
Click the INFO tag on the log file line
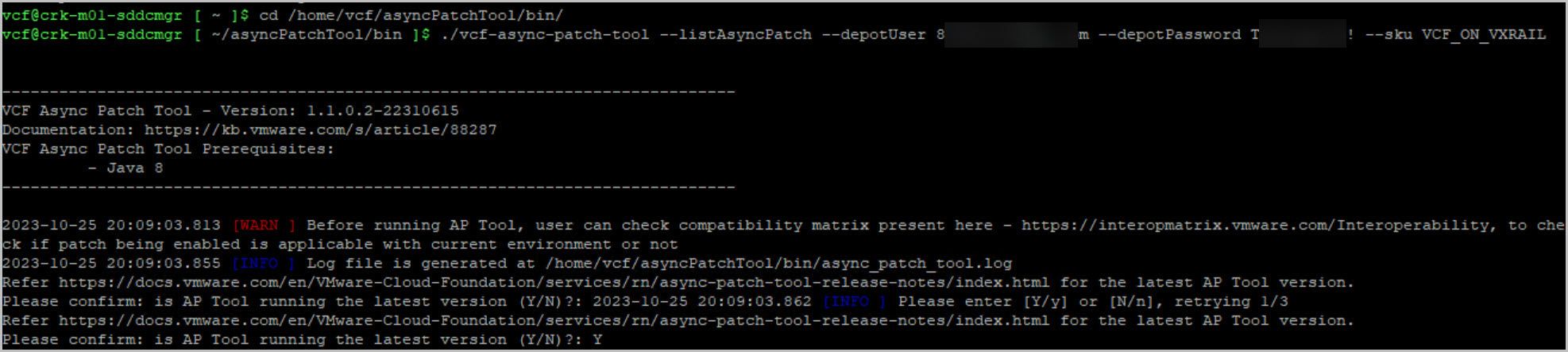264,263
